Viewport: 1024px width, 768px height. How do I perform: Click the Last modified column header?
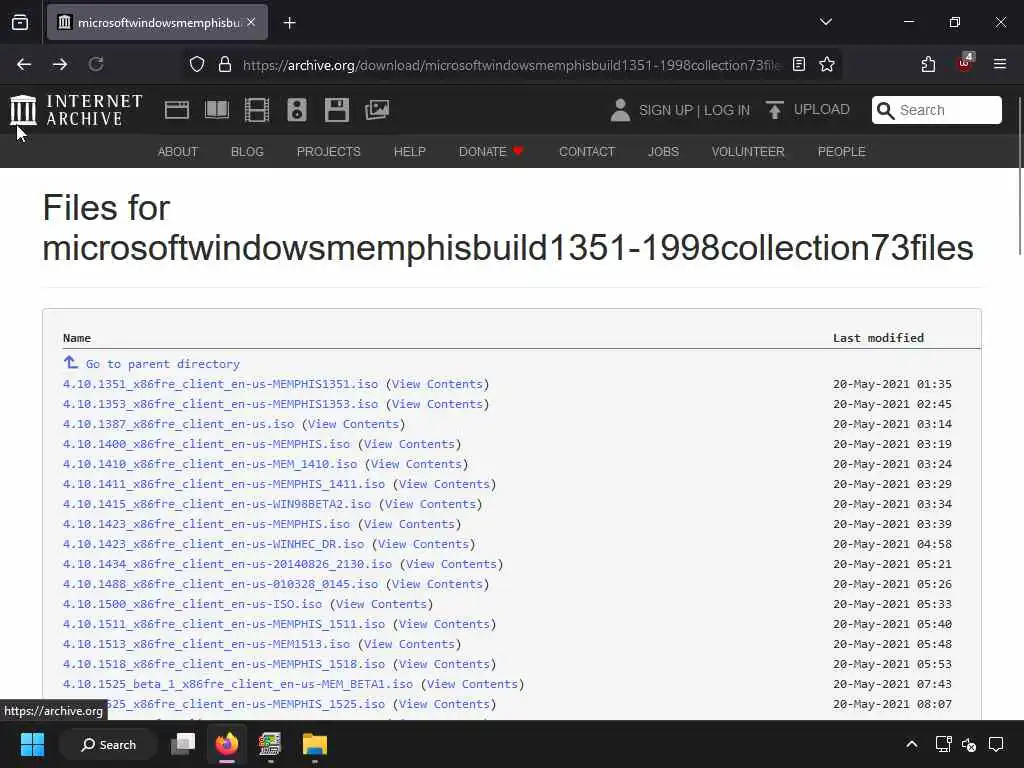[x=878, y=338]
